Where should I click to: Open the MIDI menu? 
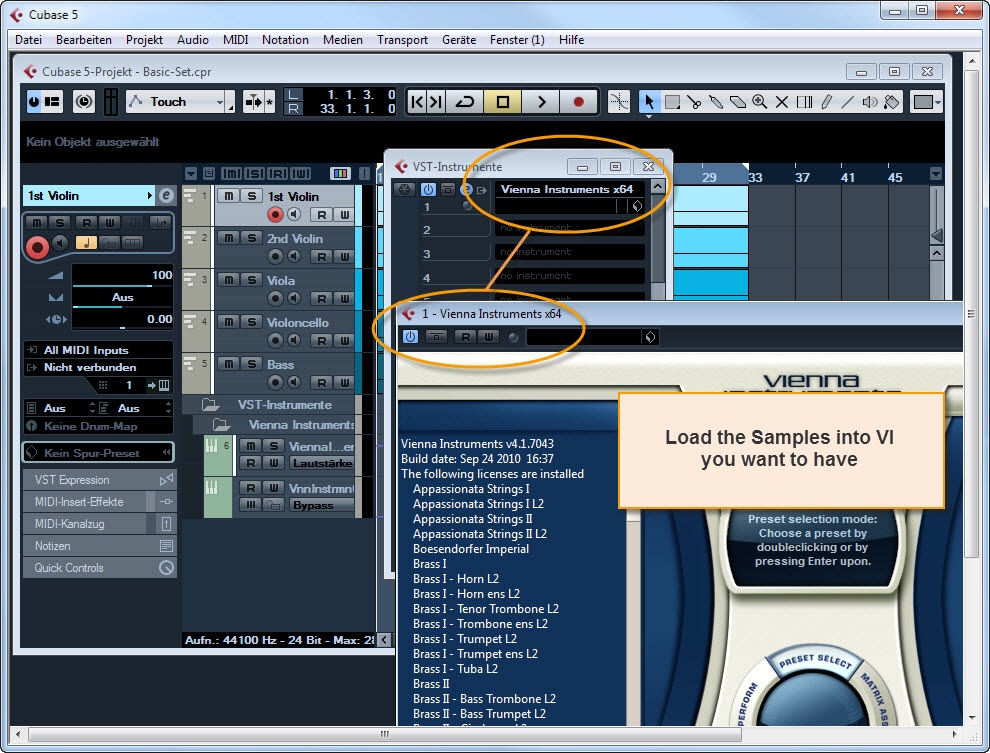(x=236, y=40)
